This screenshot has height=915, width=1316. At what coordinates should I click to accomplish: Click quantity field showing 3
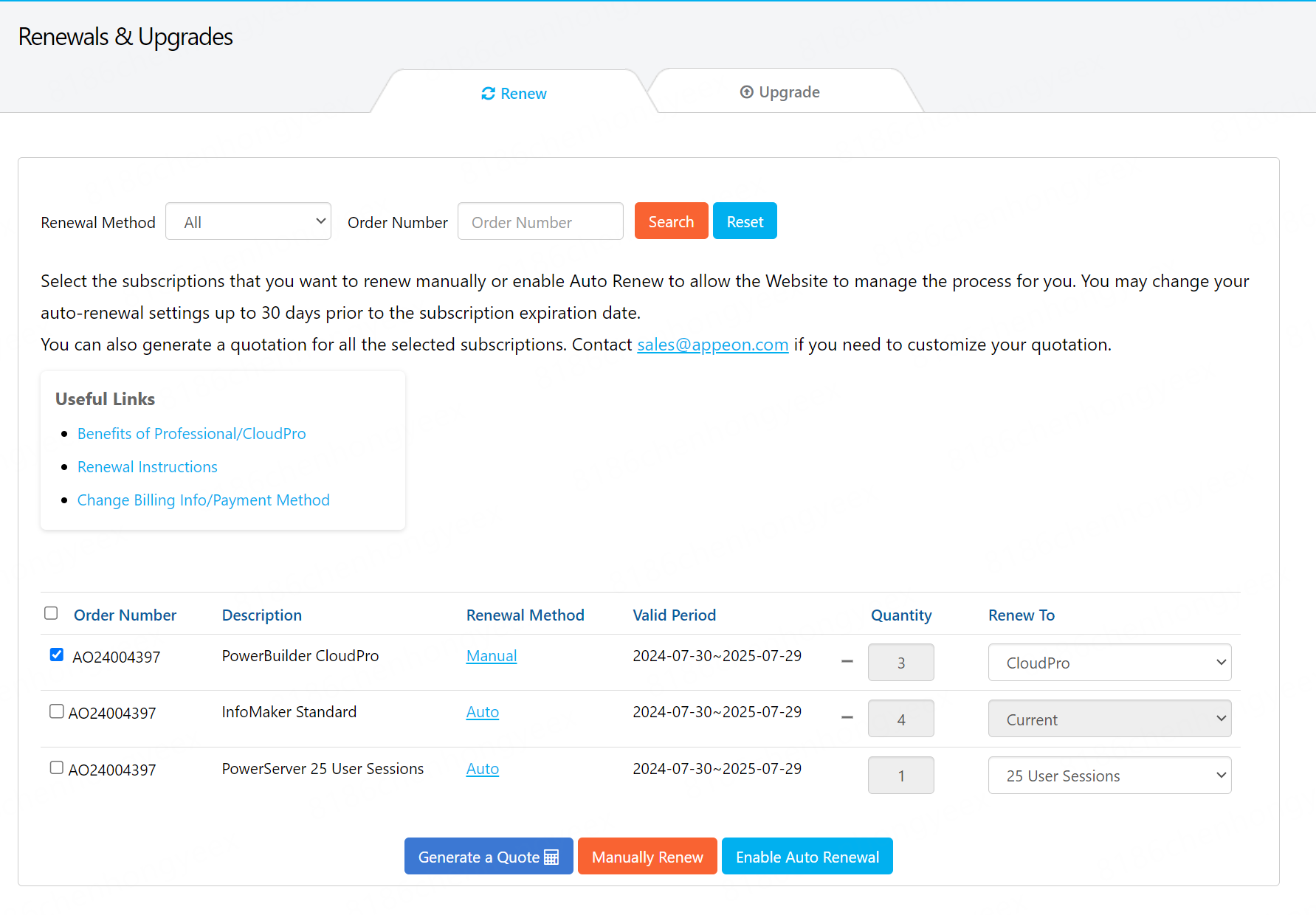pyautogui.click(x=901, y=663)
